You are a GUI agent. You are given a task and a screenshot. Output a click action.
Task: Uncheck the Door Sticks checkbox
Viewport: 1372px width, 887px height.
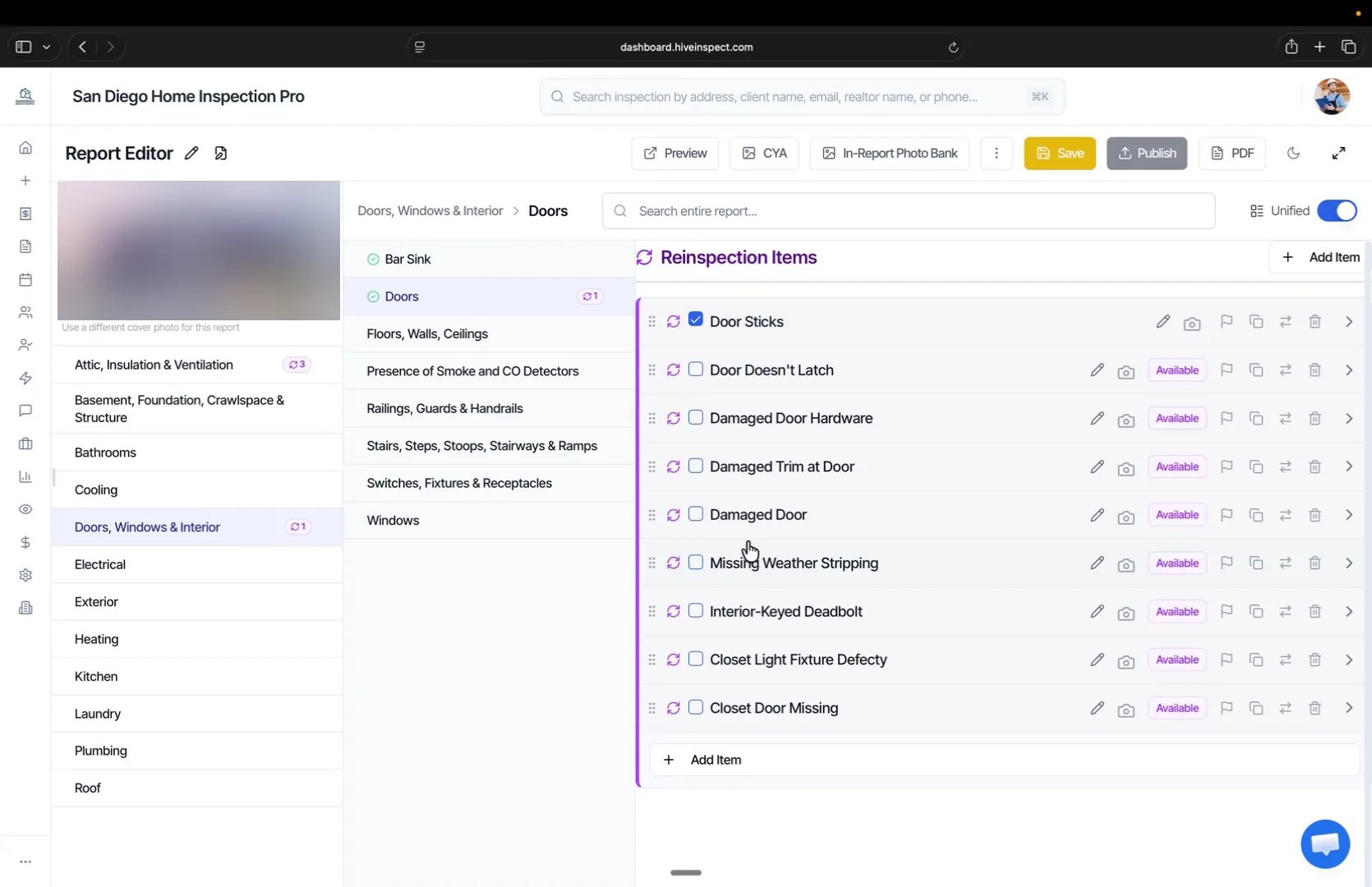pyautogui.click(x=696, y=319)
